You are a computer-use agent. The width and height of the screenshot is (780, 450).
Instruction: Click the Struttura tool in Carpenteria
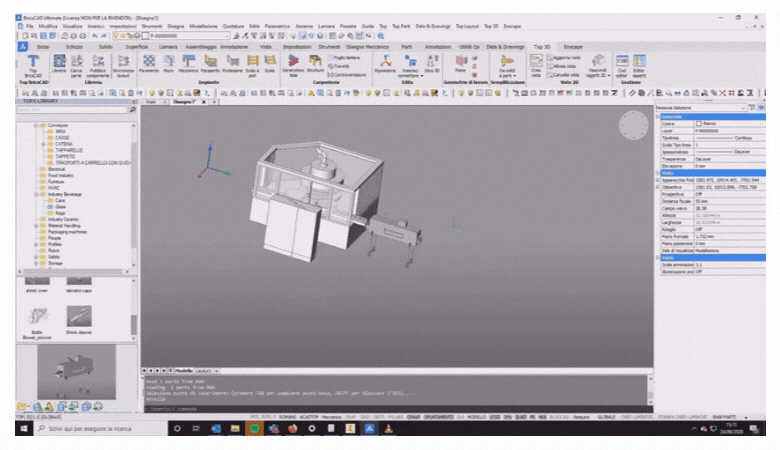tap(315, 63)
